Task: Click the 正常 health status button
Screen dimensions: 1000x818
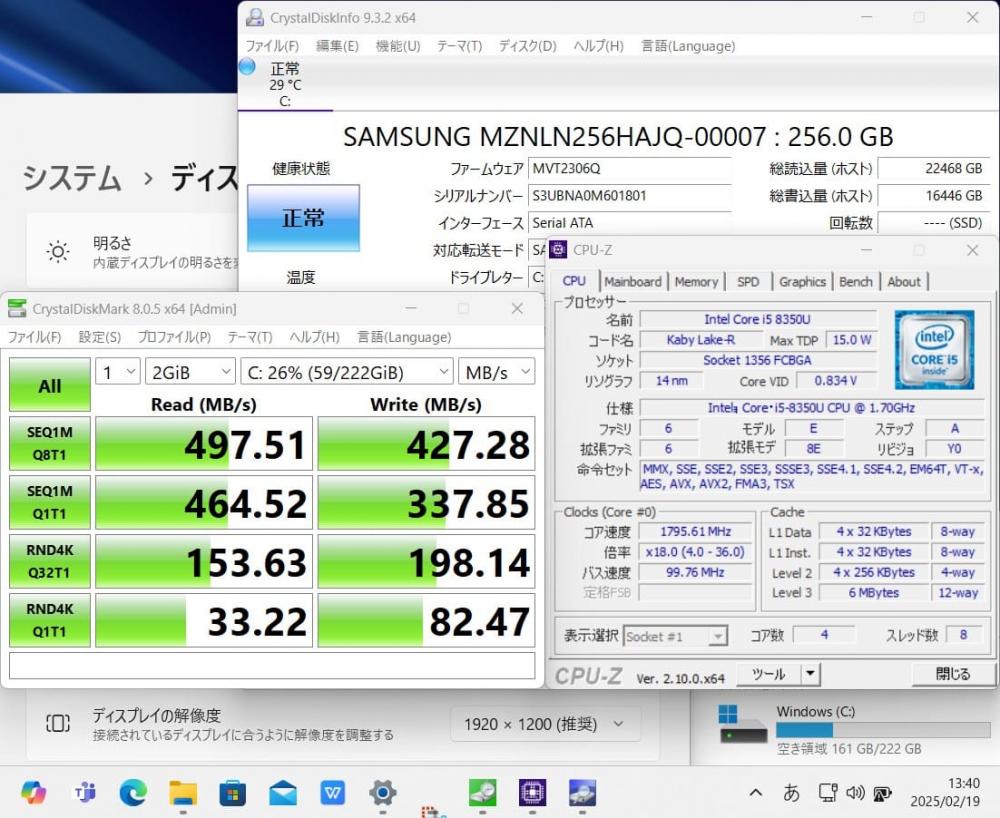Action: click(x=303, y=218)
